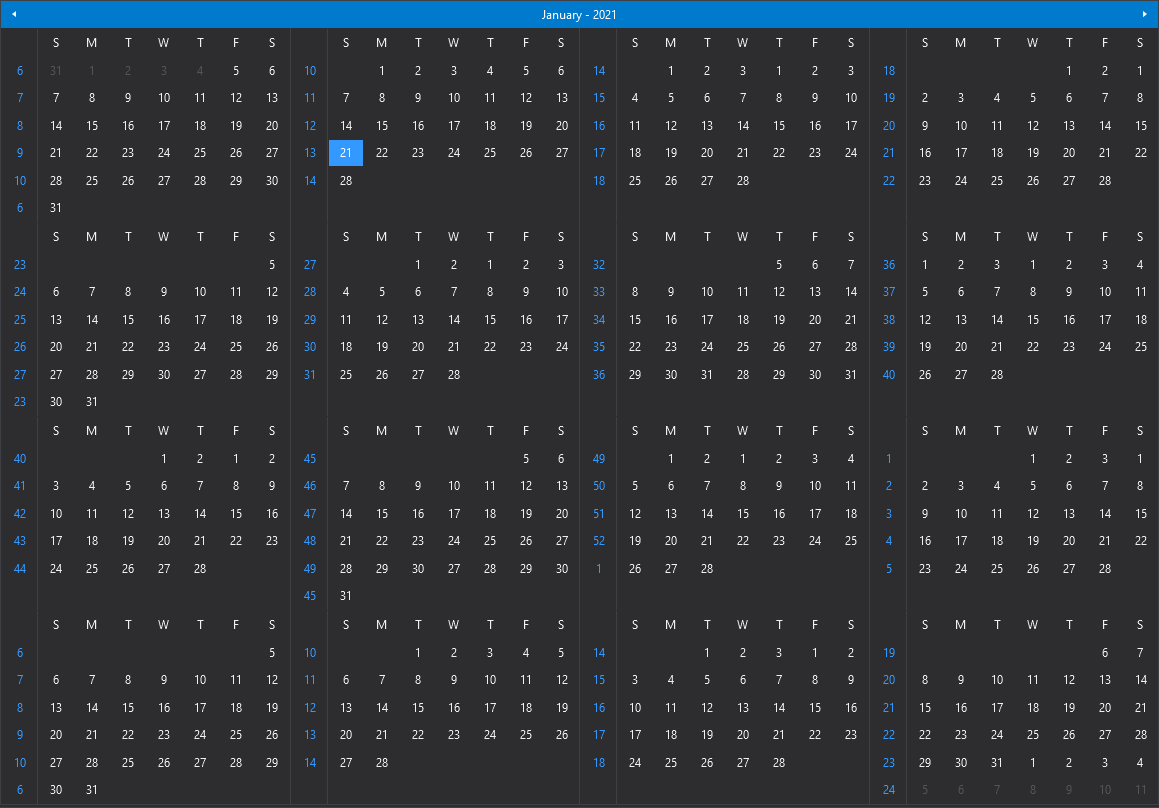Select greyed-out date 11 in final row
Image resolution: width=1159 pixels, height=808 pixels.
(1141, 790)
